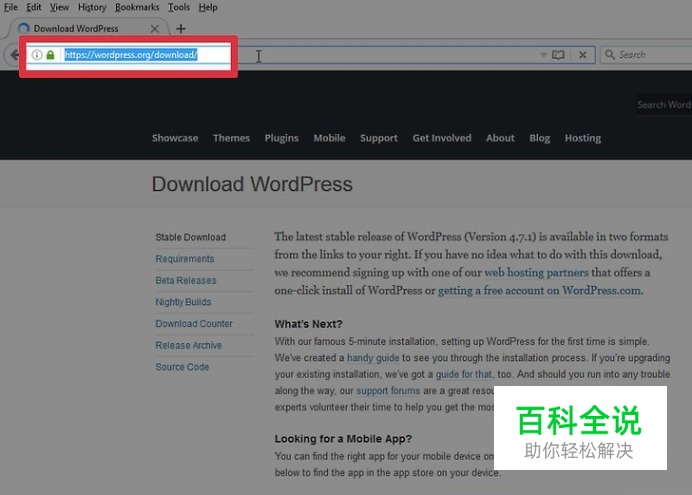692x495 pixels.
Task: Open the address bar history dropdown arrow
Action: [543, 55]
